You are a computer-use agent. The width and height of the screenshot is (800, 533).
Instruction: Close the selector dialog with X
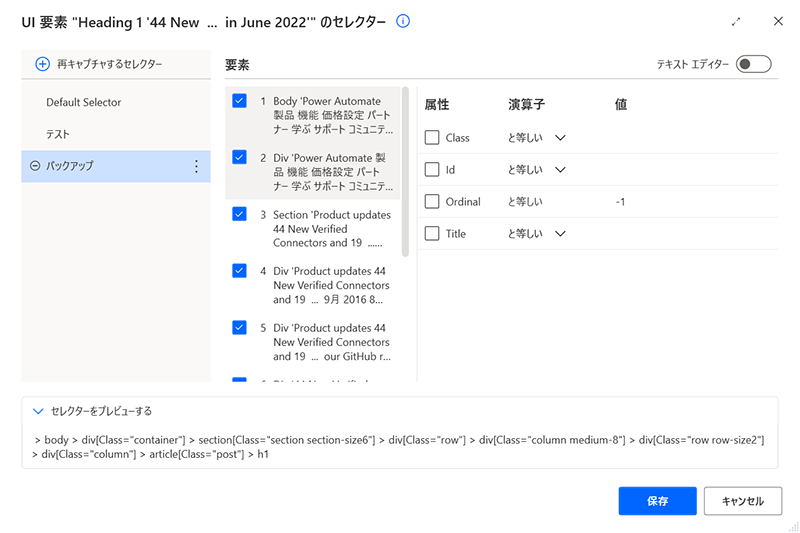[x=778, y=21]
